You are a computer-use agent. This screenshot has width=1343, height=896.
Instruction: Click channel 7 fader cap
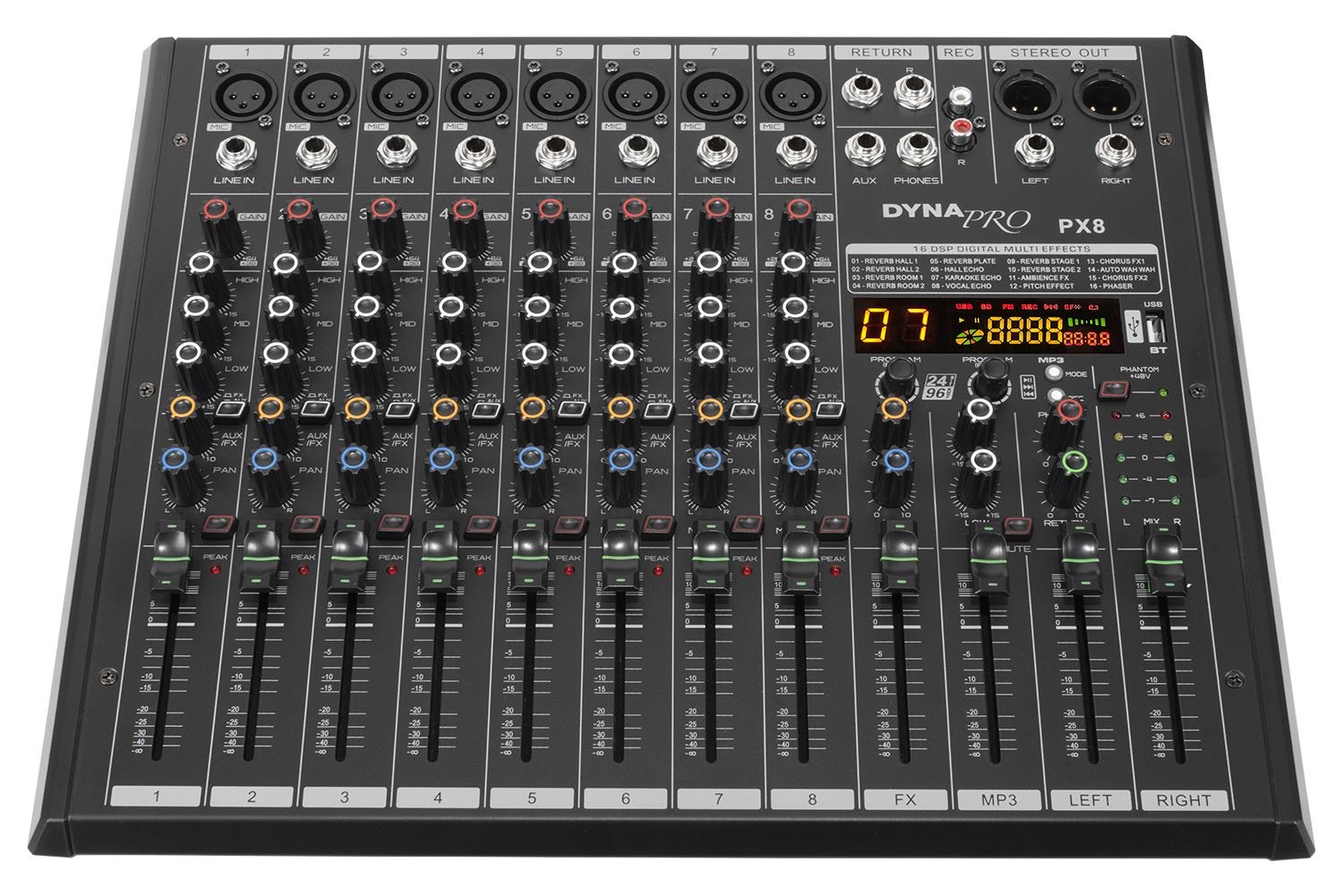coord(711,557)
